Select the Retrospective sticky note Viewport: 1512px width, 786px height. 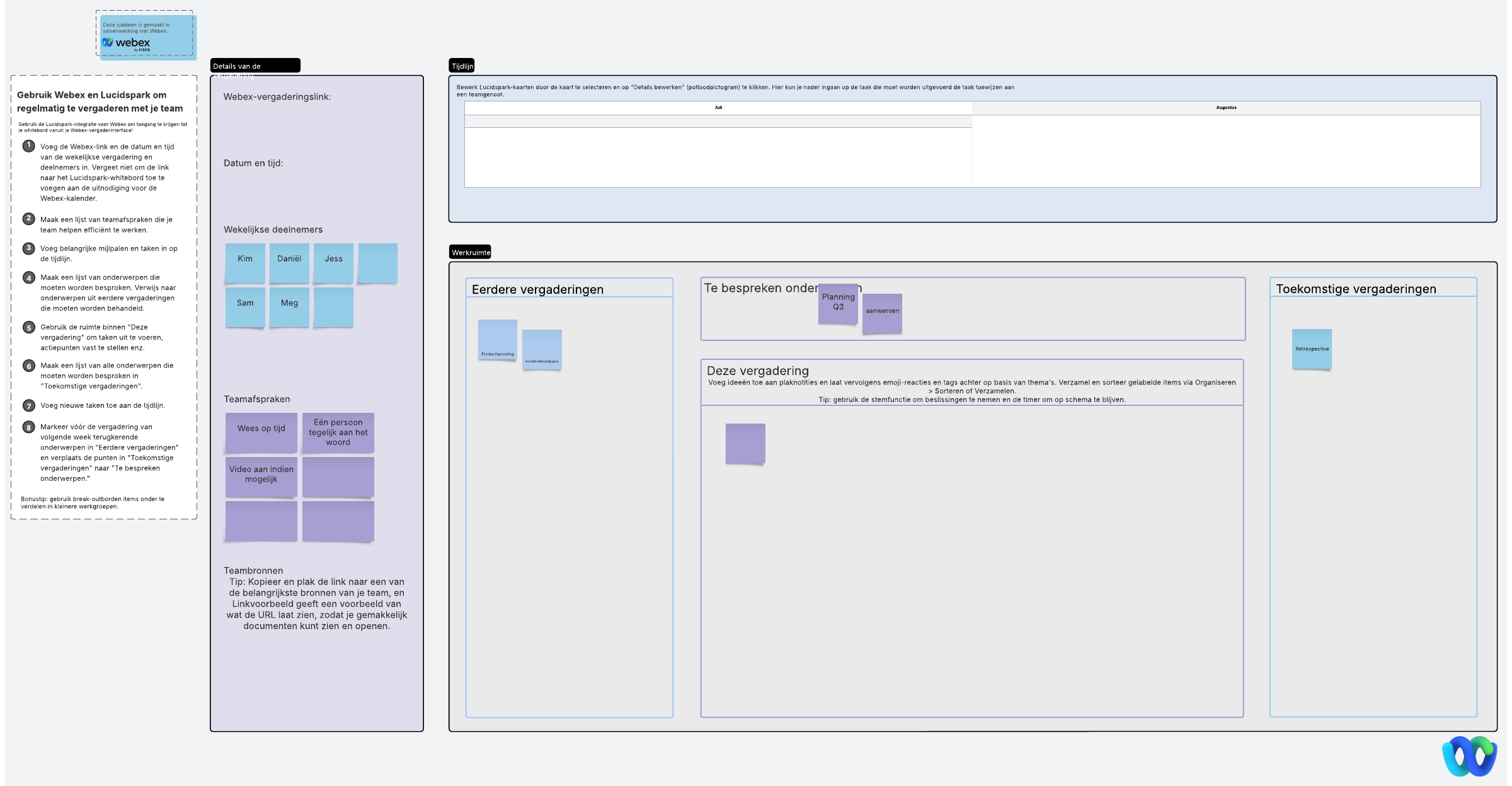coord(1312,349)
